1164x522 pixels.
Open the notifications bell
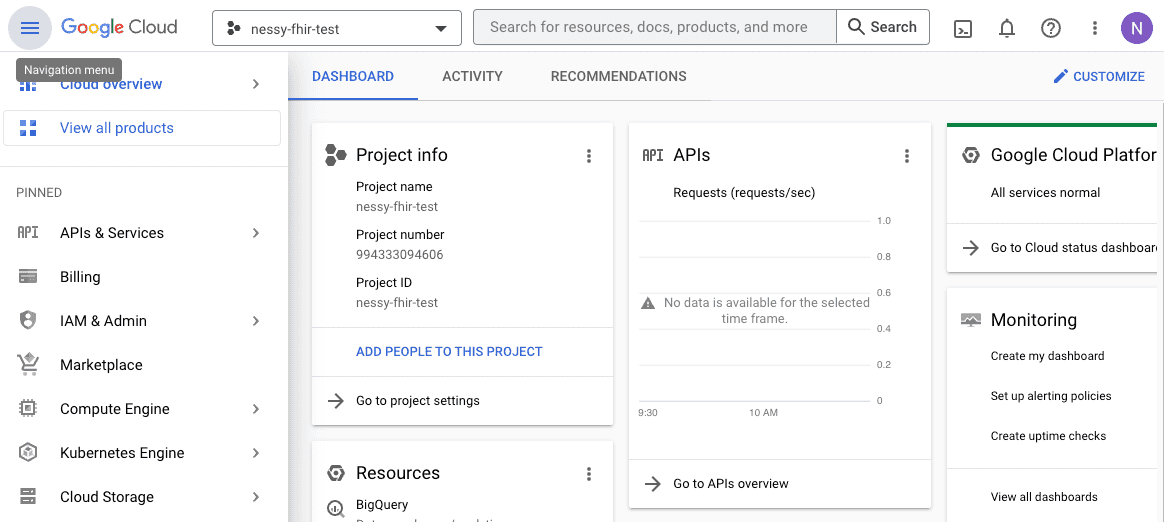point(1007,28)
